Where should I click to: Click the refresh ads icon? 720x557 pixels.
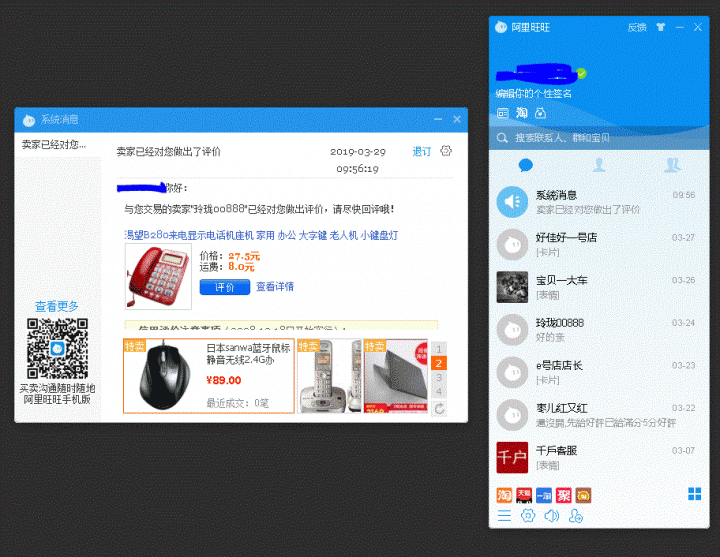click(439, 408)
